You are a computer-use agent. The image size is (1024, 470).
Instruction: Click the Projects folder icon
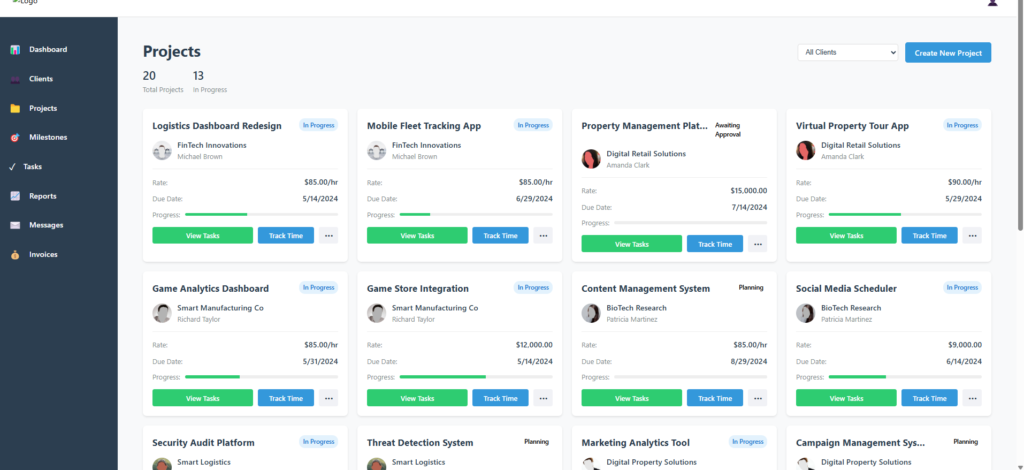(15, 108)
